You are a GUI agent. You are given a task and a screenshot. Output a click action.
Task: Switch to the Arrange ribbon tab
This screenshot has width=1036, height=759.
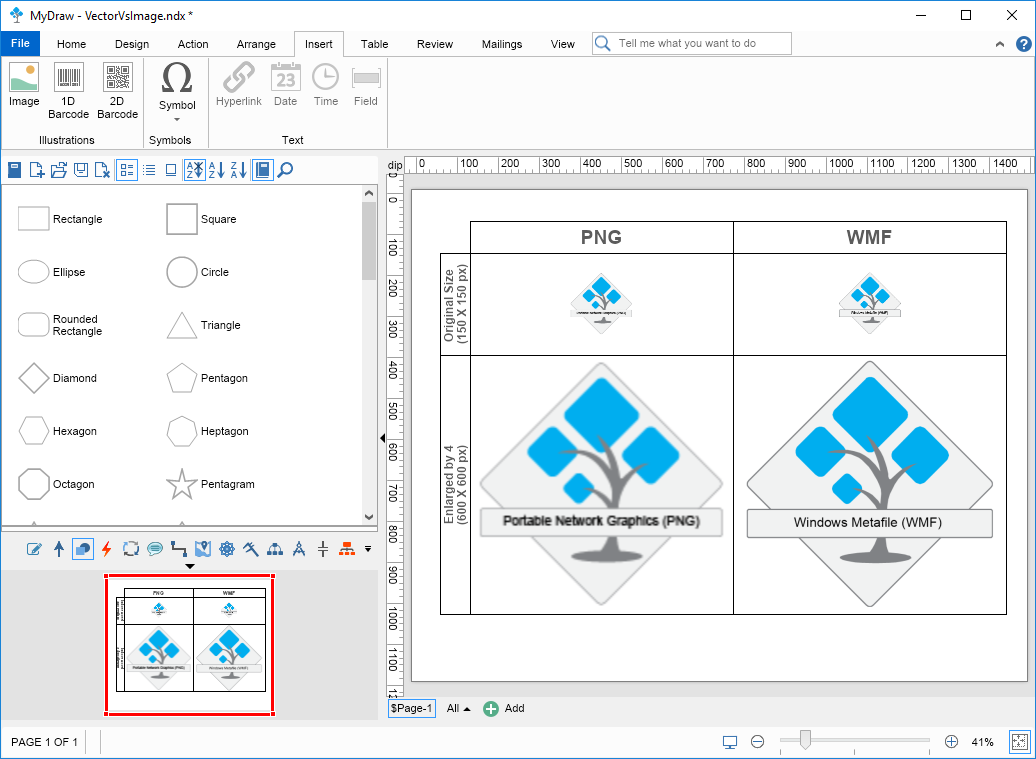[256, 44]
